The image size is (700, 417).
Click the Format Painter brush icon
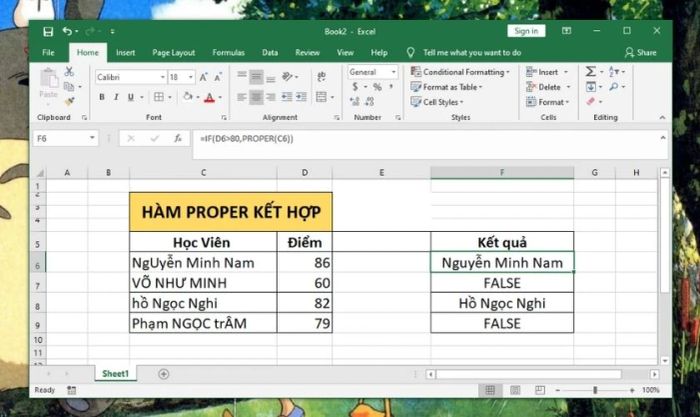point(69,101)
